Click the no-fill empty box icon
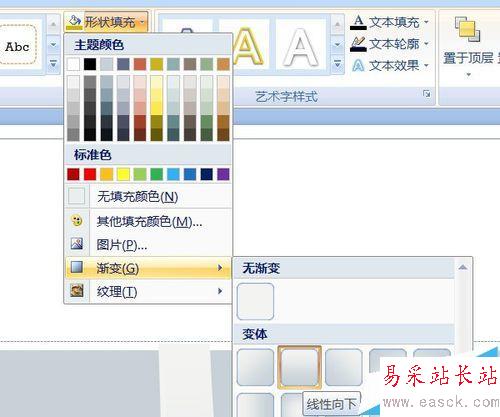The image size is (500, 417). pyautogui.click(x=76, y=196)
